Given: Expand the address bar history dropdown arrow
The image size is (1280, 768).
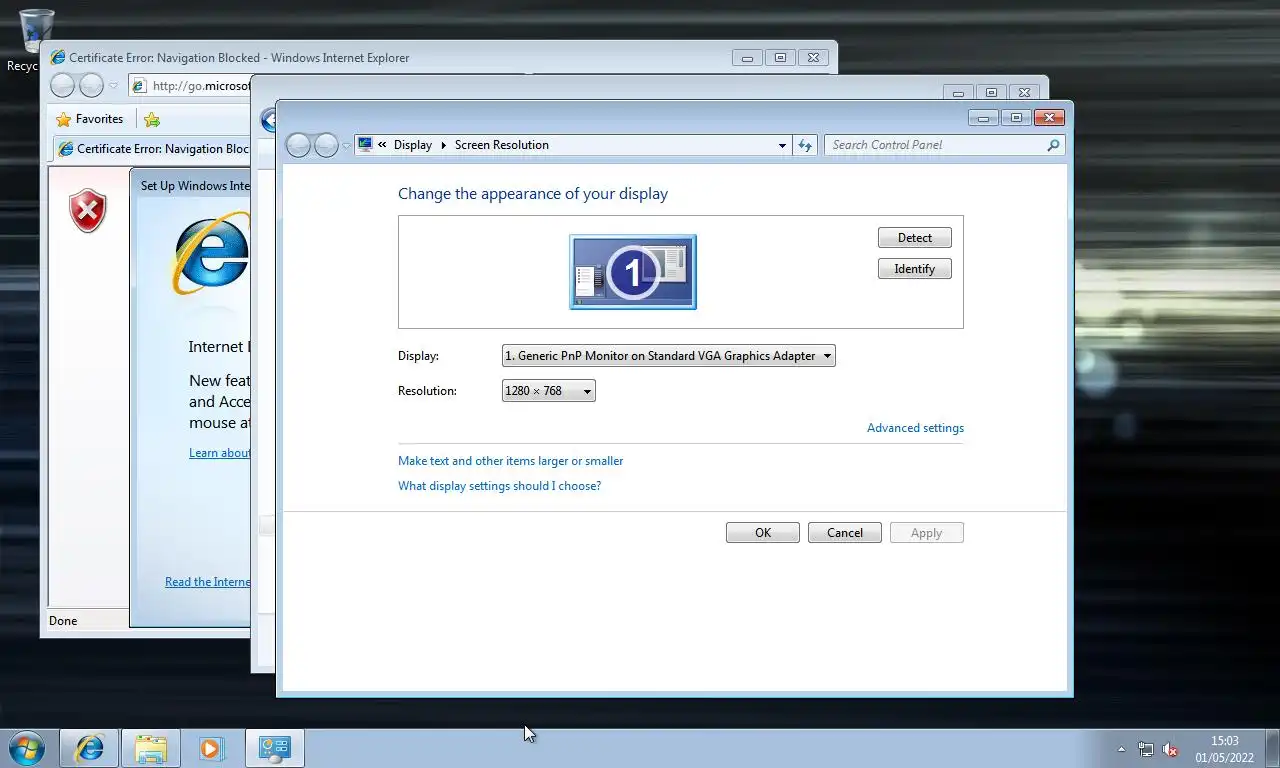Looking at the screenshot, I should click(x=782, y=146).
